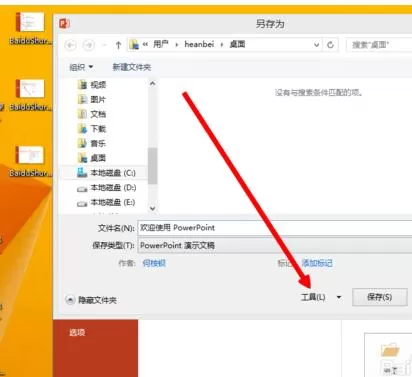Expand the address bar history dropdown

coord(316,45)
